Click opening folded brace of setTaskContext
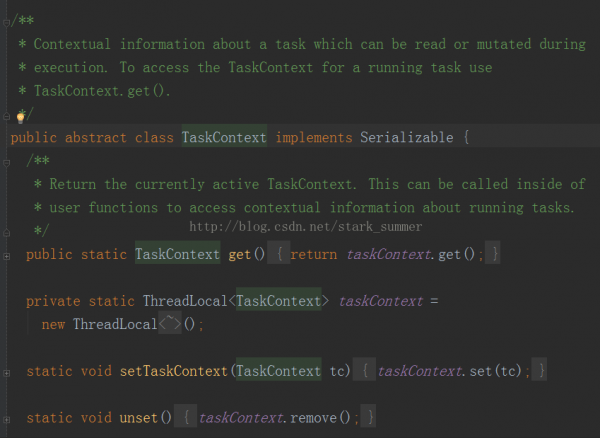The height and width of the screenshot is (438, 600). point(364,370)
